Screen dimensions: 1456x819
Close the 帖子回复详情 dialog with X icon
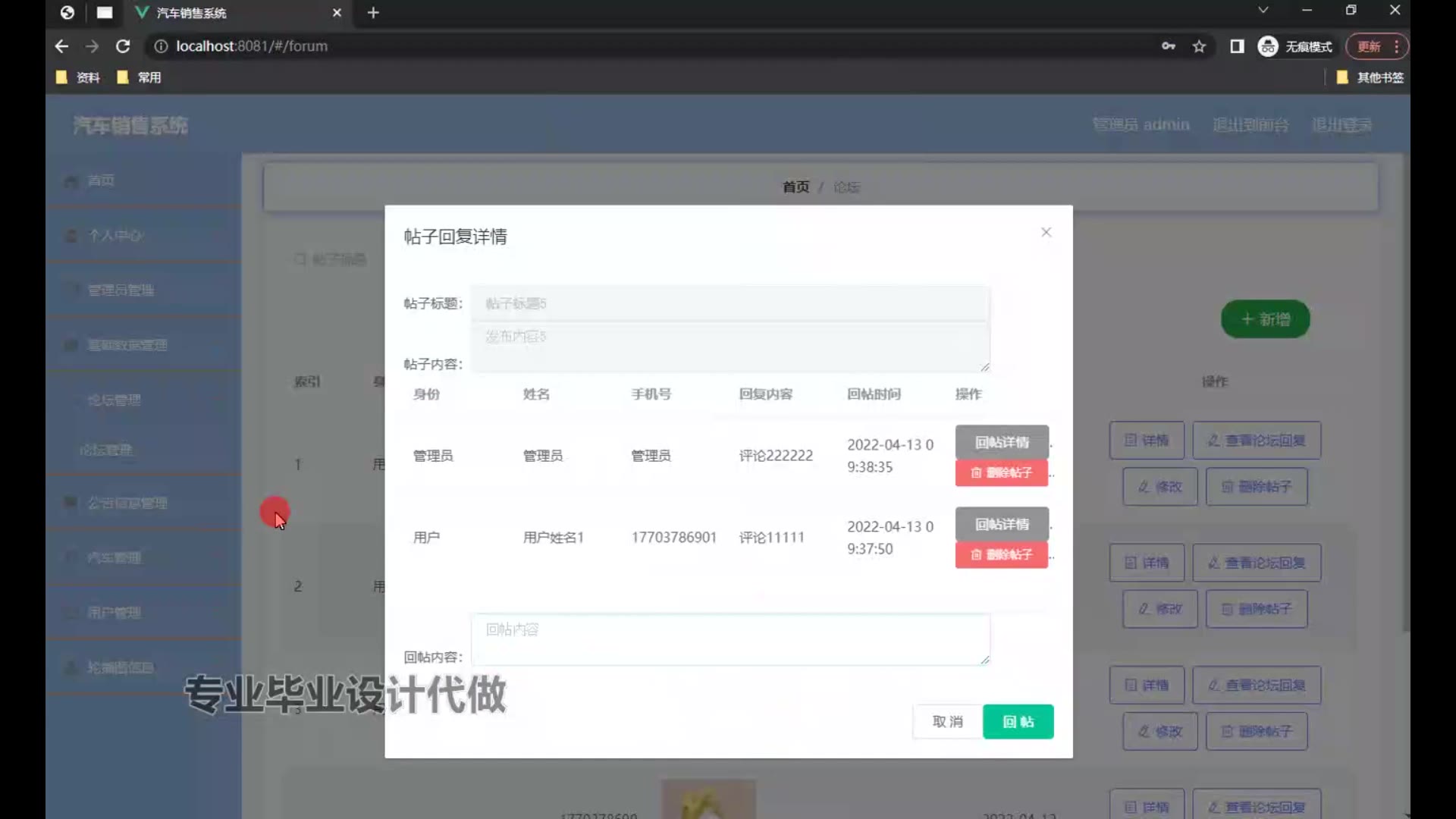coord(1046,232)
